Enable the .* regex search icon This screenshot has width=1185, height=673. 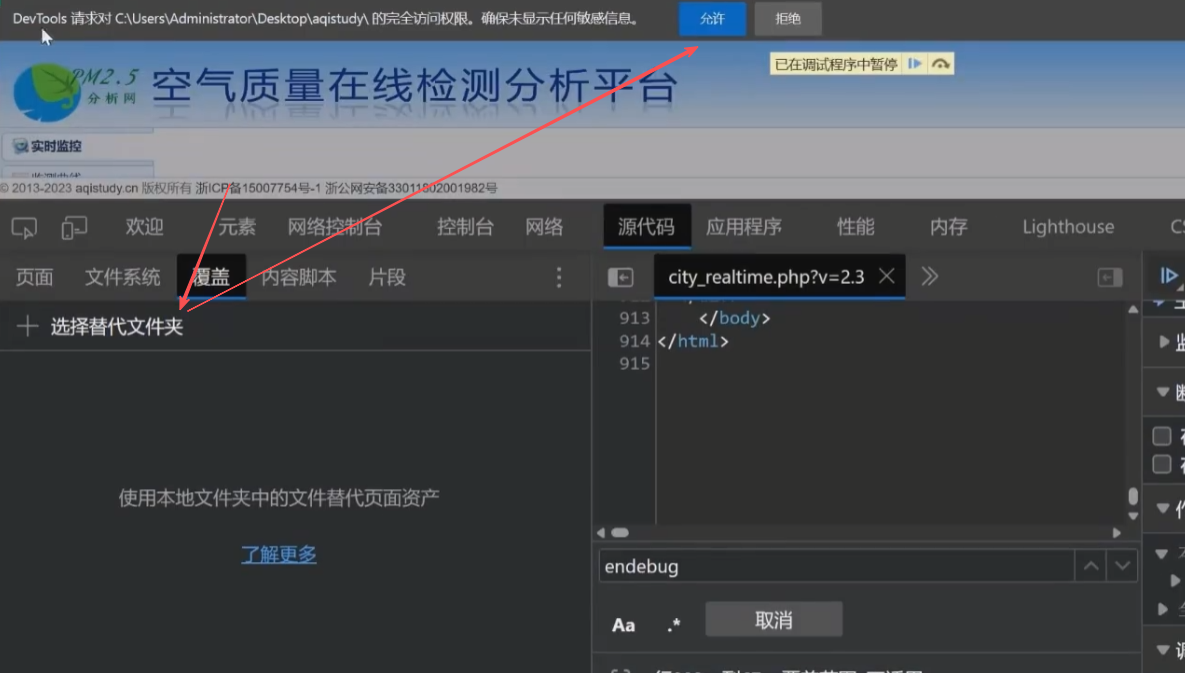[x=674, y=624]
